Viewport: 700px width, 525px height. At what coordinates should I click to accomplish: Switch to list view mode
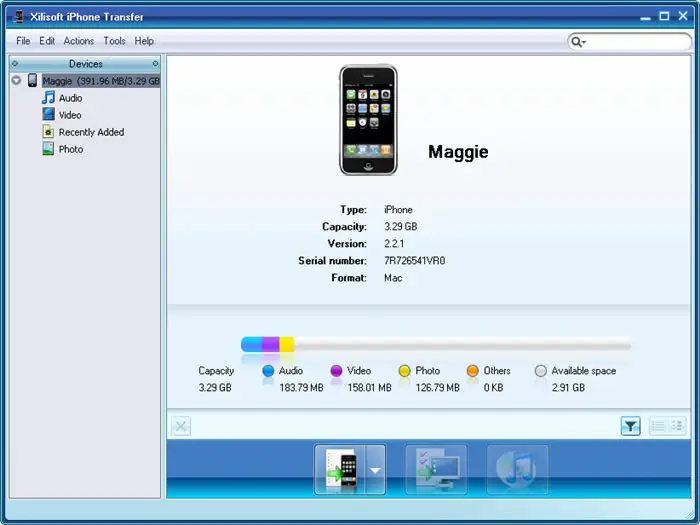(x=658, y=426)
